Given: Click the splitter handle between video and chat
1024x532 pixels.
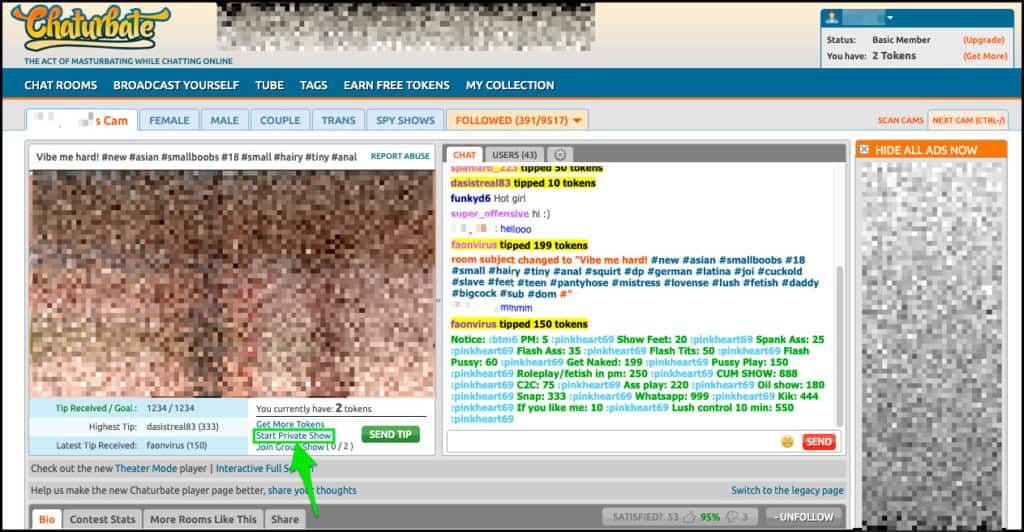Looking at the screenshot, I should [x=438, y=301].
